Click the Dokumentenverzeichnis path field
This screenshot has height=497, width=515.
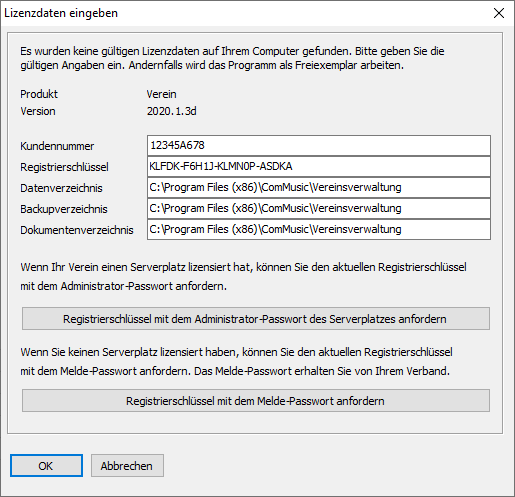(x=319, y=229)
